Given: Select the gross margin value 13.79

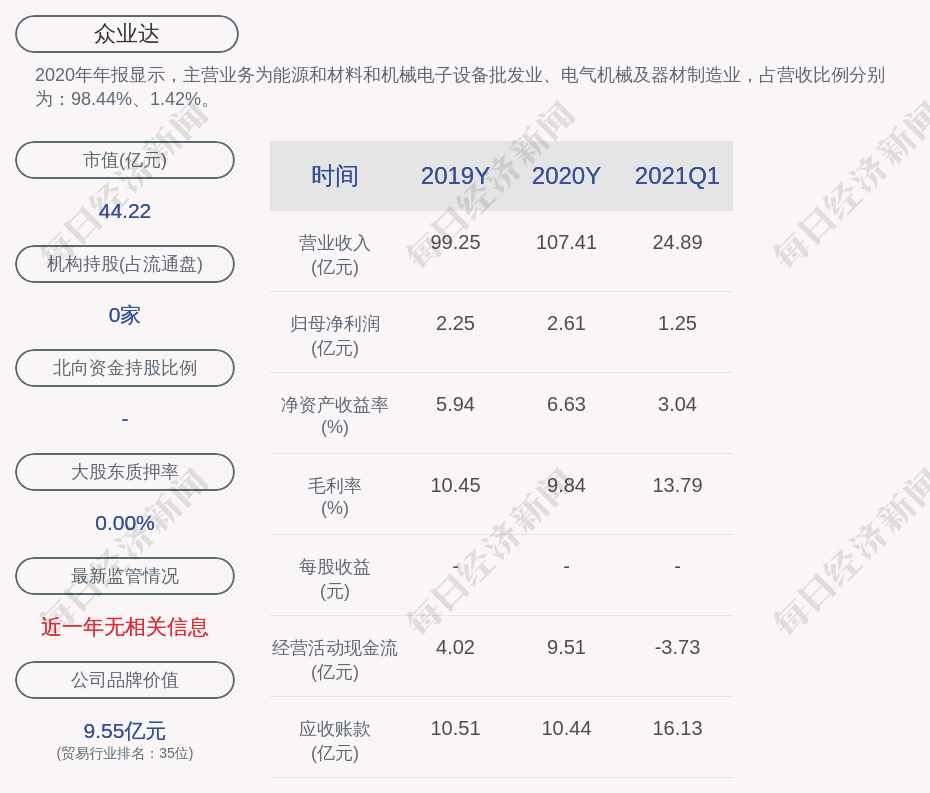Looking at the screenshot, I should (x=677, y=486).
